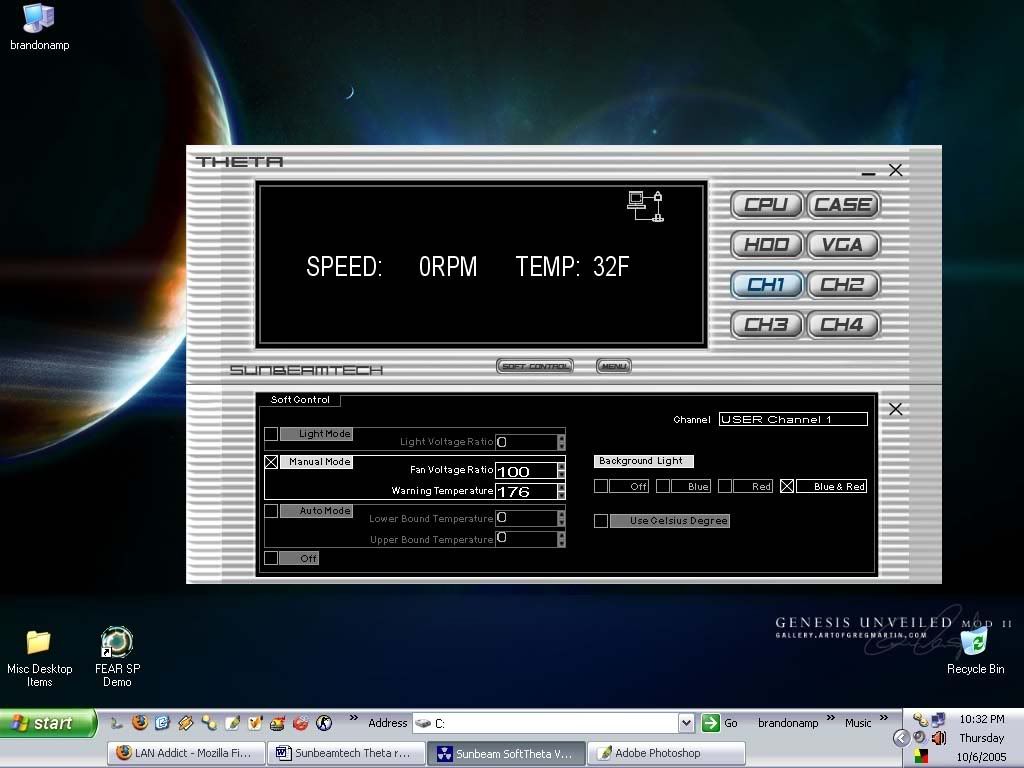The height and width of the screenshot is (768, 1024).
Task: Select the VGA channel button
Action: coord(843,245)
